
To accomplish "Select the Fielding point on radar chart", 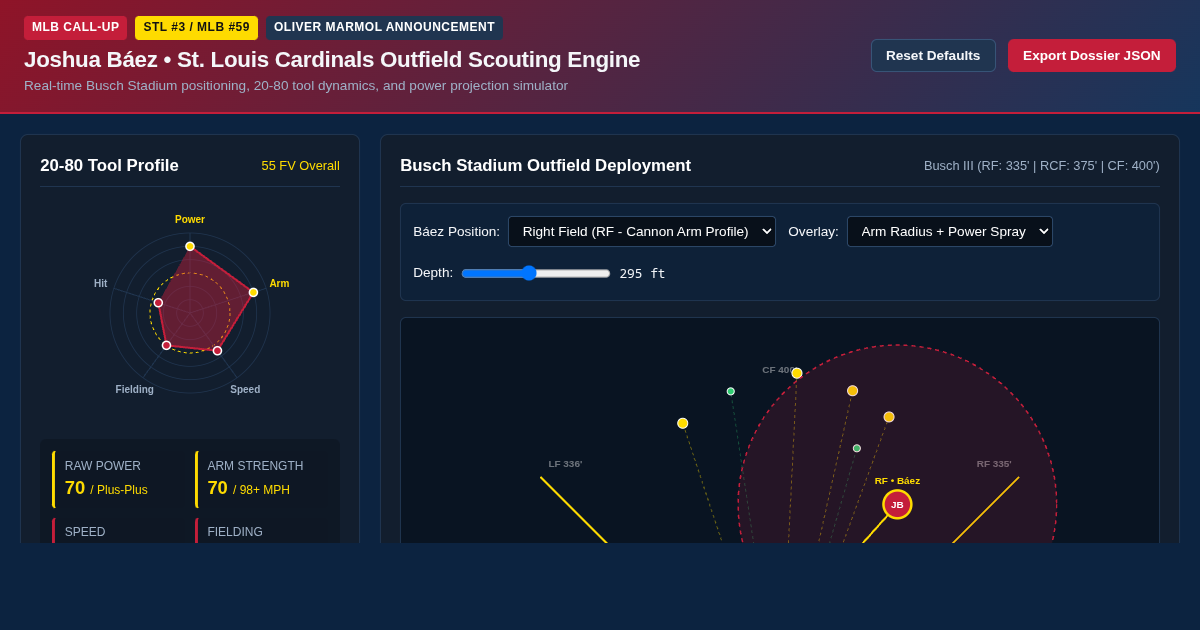I will pos(166,345).
